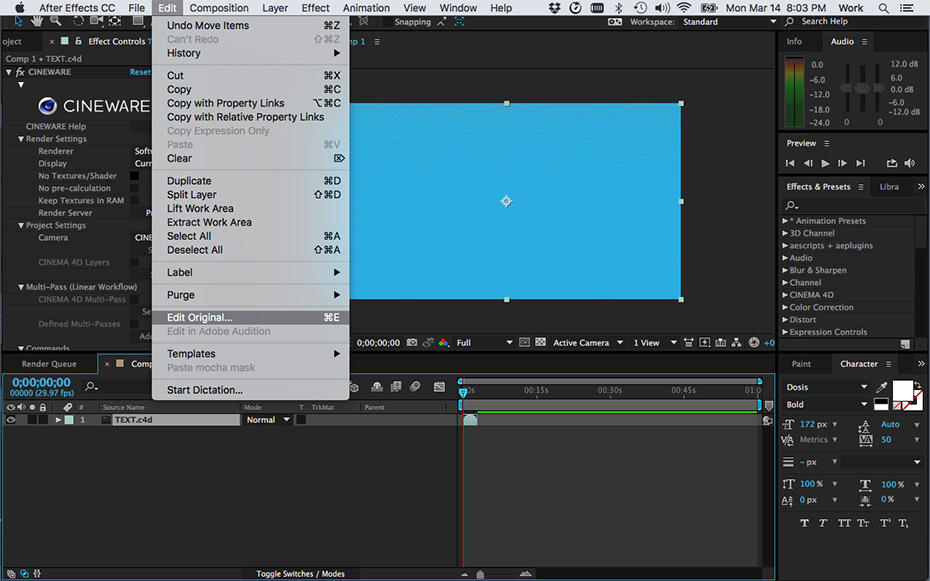Select the Hand tool in toolbar
930x581 pixels.
pyautogui.click(x=37, y=21)
